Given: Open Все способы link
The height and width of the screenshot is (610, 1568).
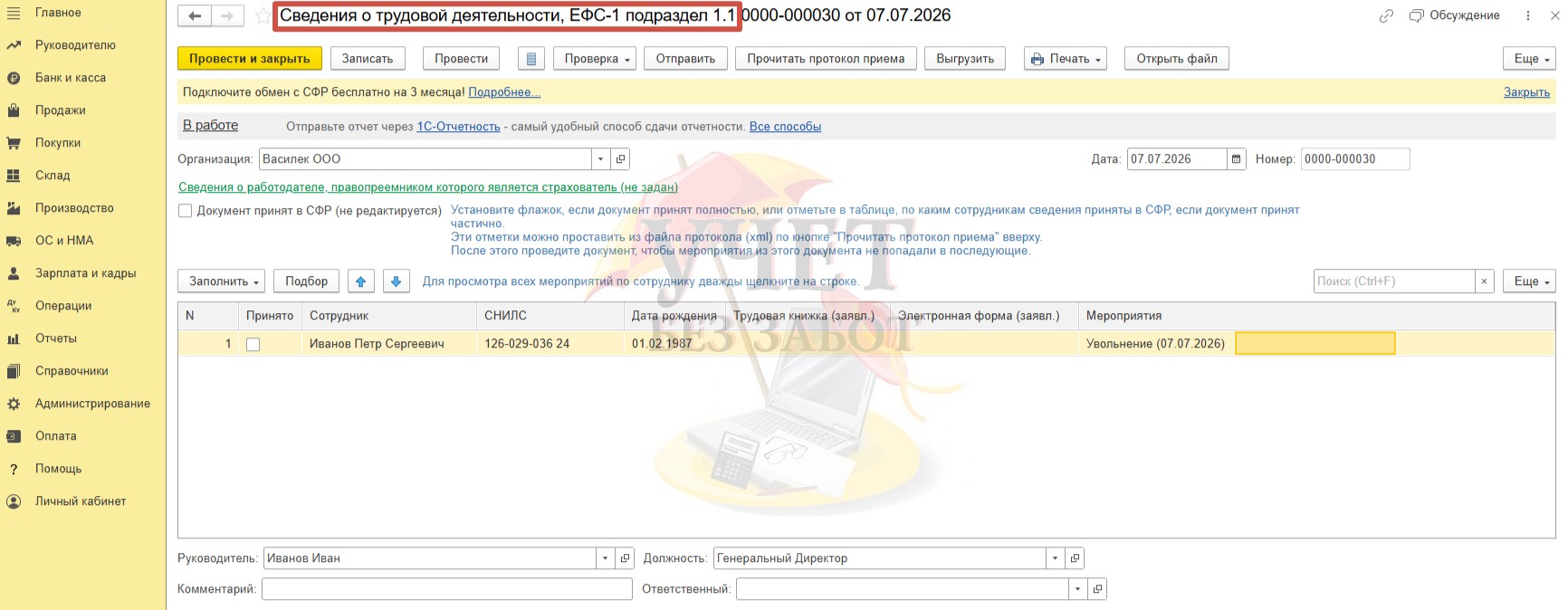Looking at the screenshot, I should tap(785, 127).
